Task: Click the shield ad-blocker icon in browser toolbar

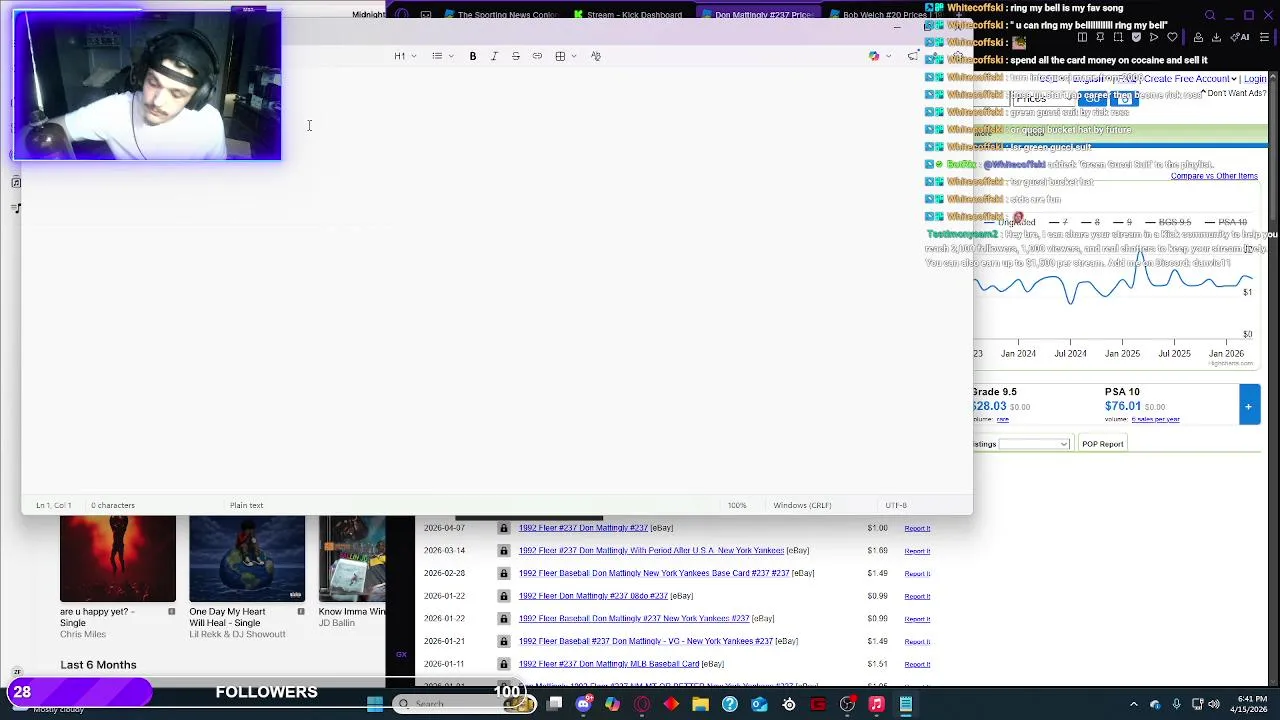Action: pos(1136,37)
